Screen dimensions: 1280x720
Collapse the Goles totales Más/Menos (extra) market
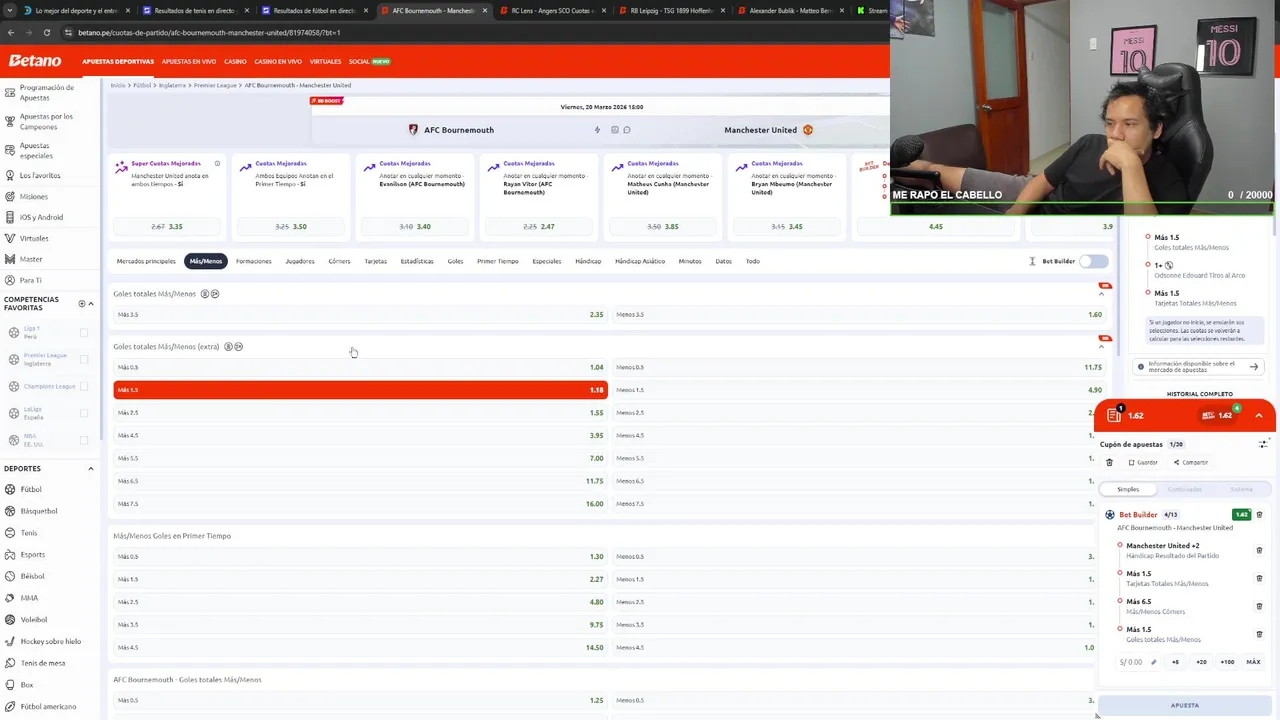click(x=1102, y=346)
